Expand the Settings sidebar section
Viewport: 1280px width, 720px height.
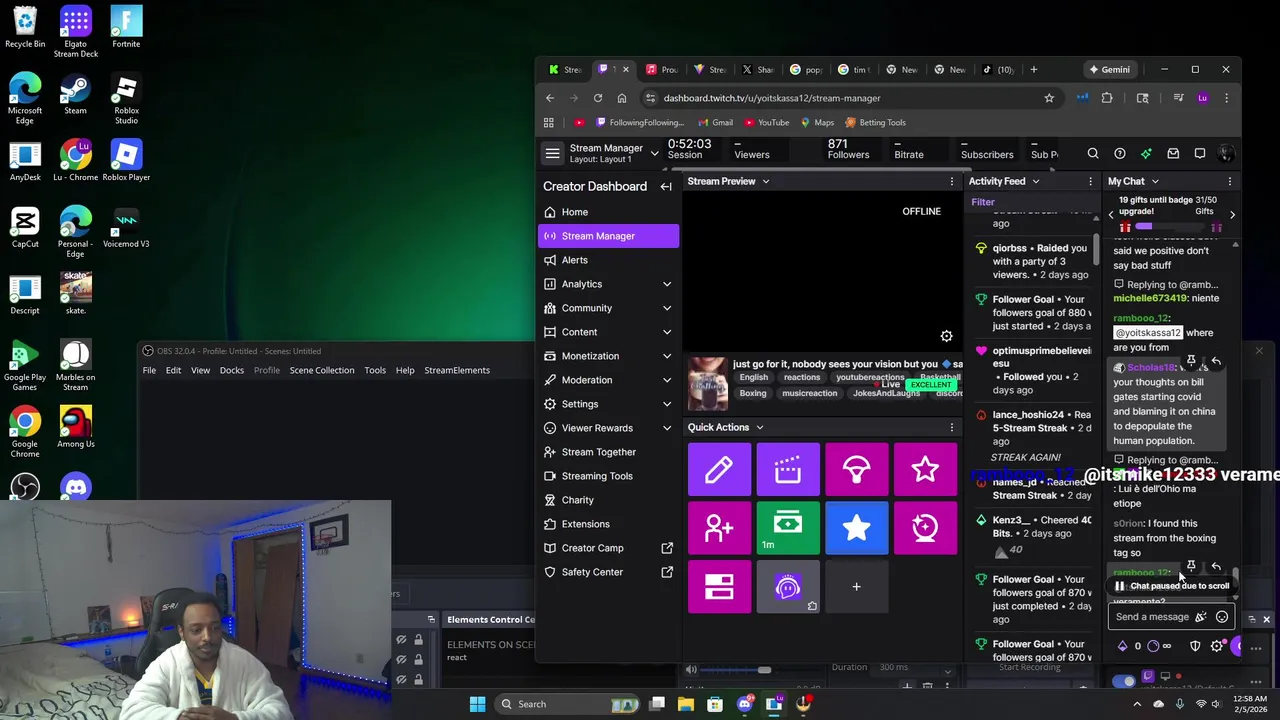pyautogui.click(x=667, y=404)
